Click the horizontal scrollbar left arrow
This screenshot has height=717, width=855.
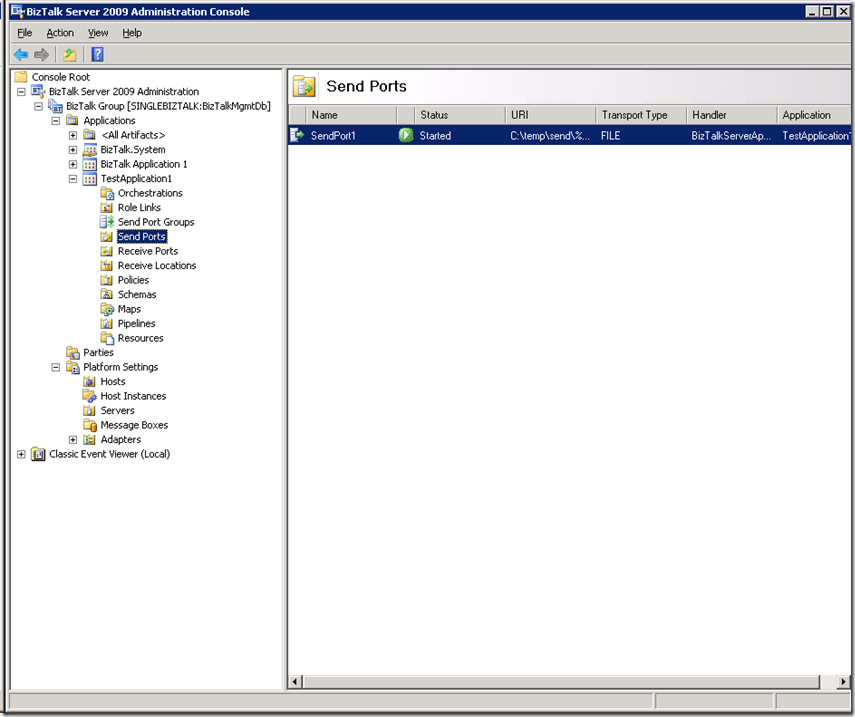tap(295, 682)
